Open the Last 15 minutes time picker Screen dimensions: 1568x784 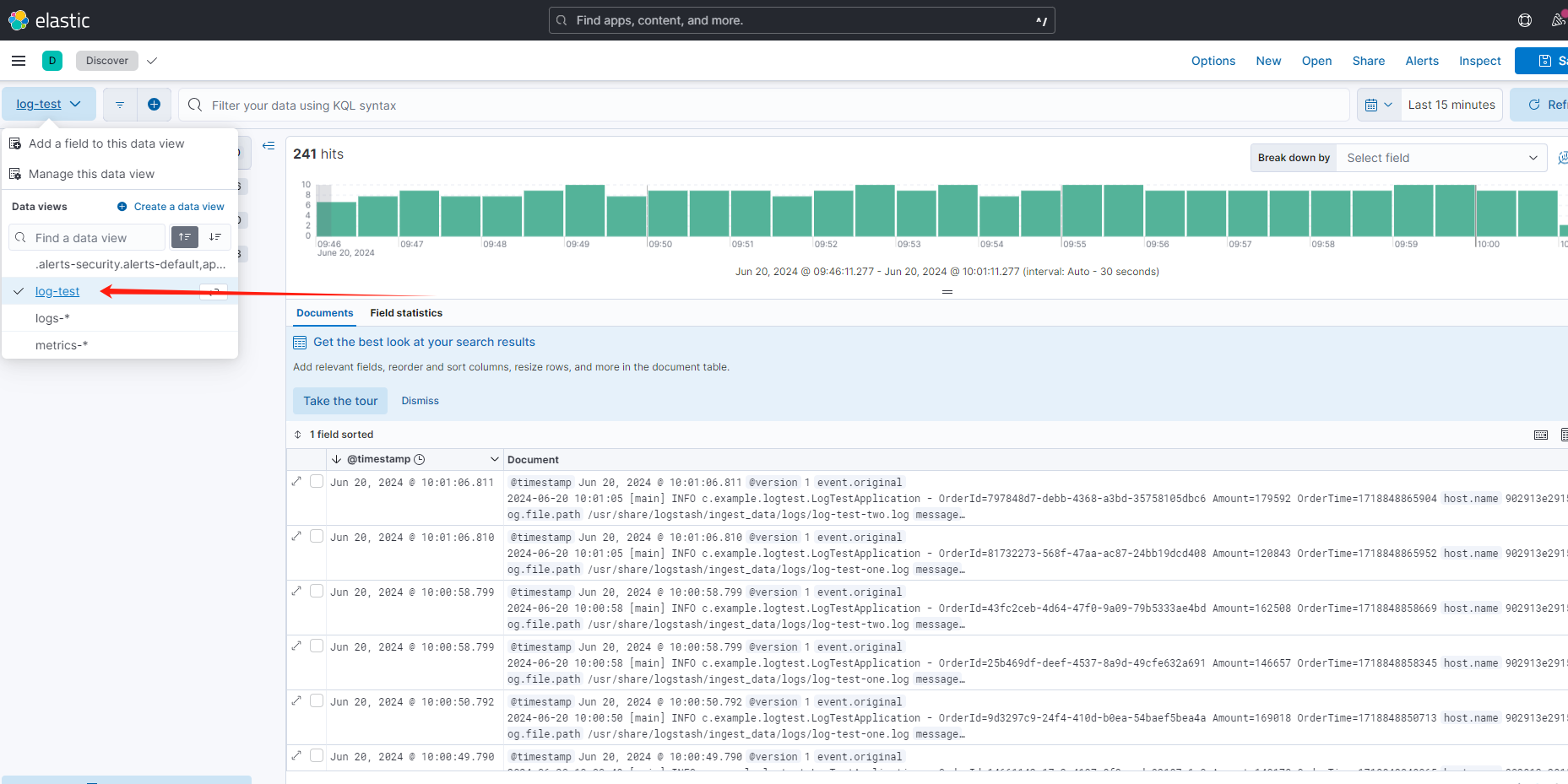click(x=1451, y=105)
